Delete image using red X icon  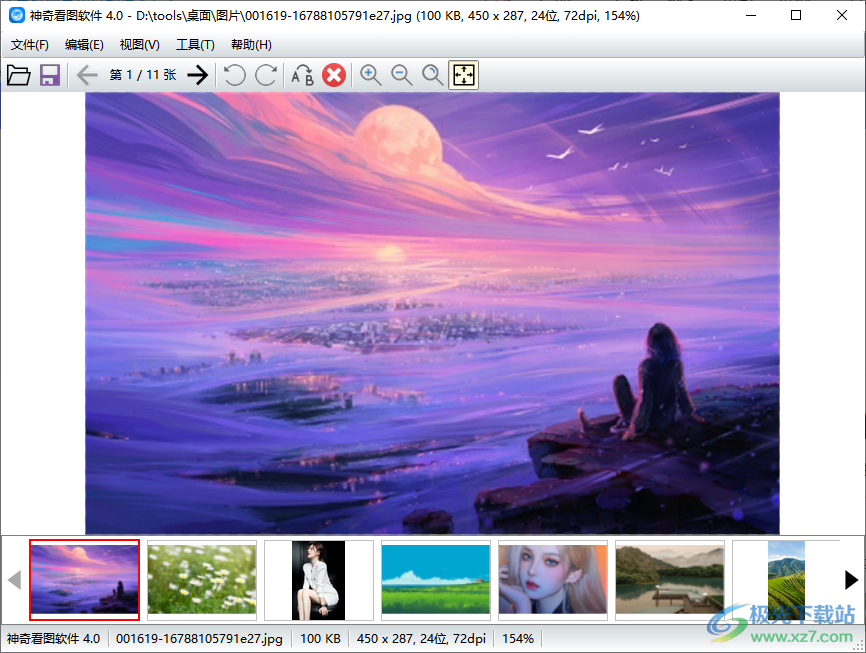334,75
